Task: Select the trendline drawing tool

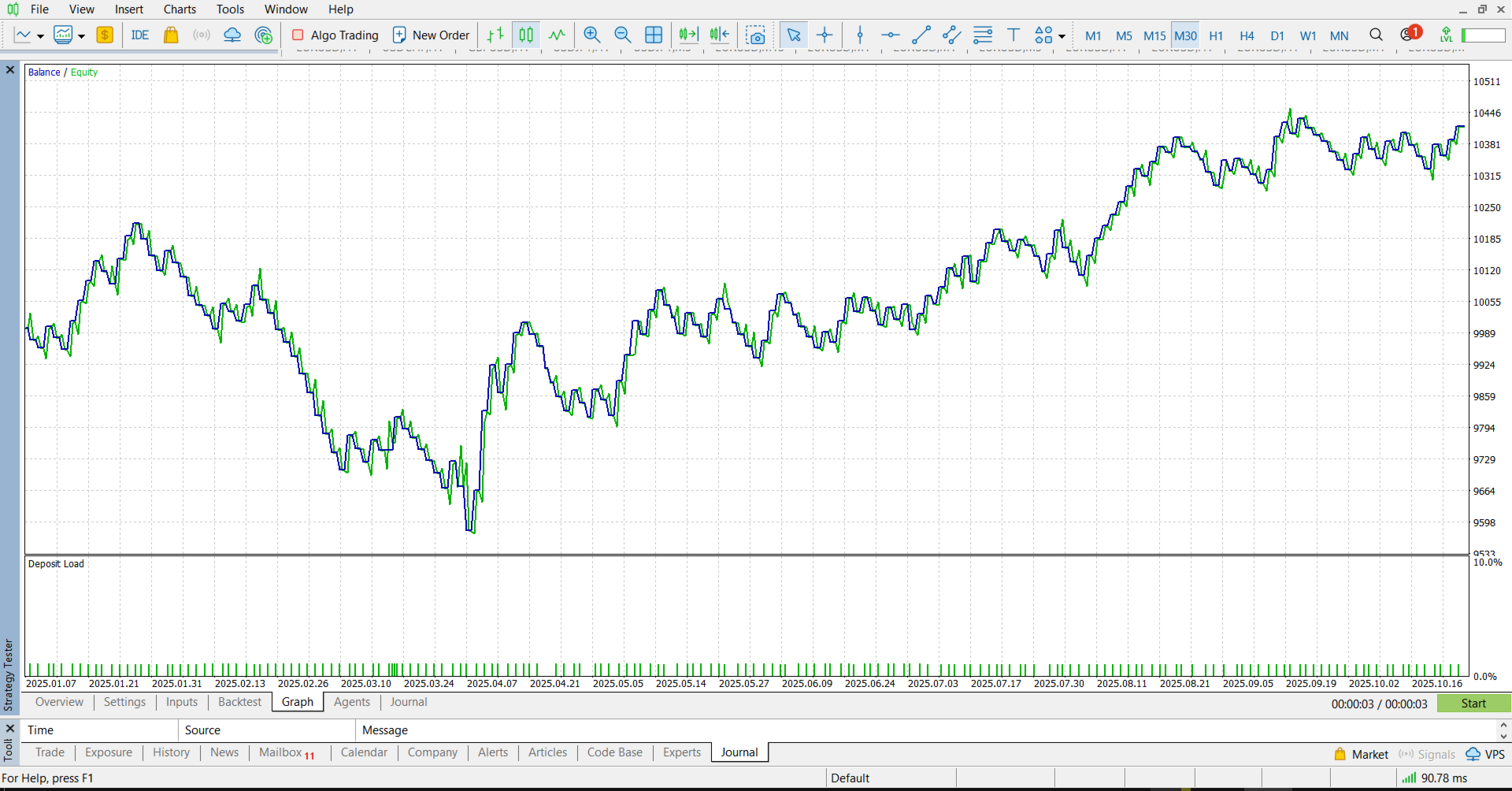Action: (x=920, y=35)
